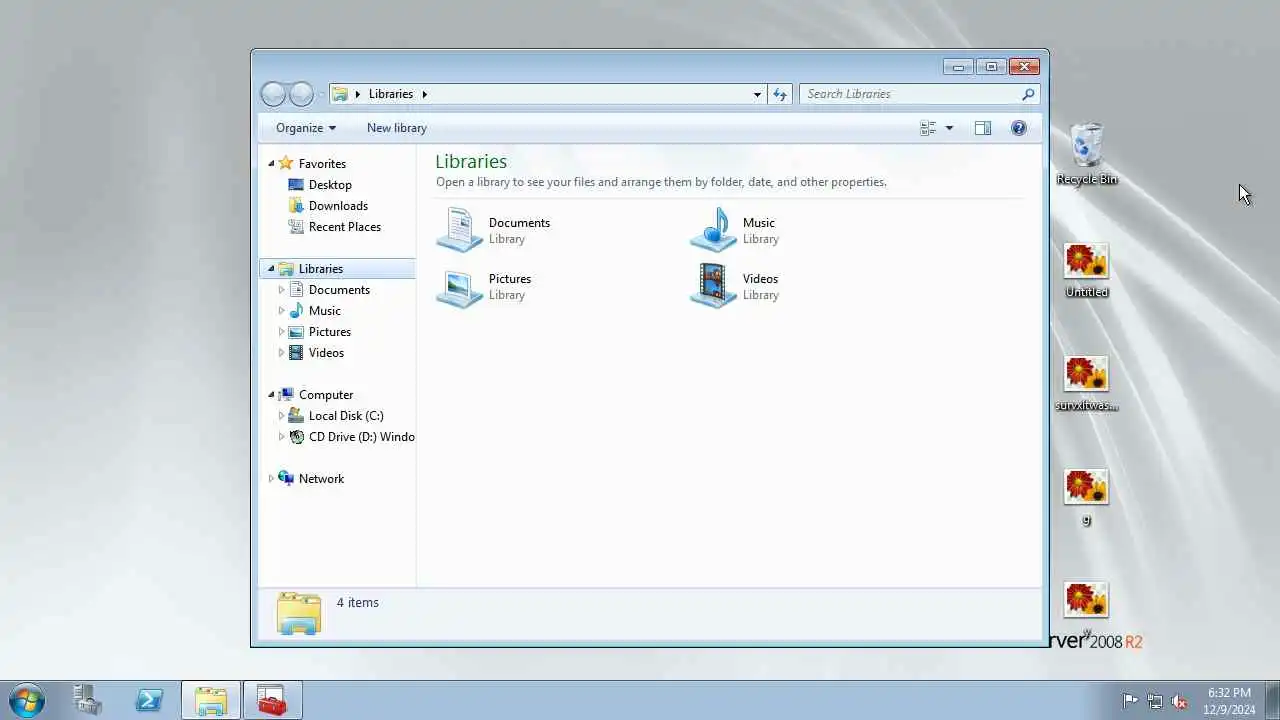Open the Music library icon

pos(714,230)
